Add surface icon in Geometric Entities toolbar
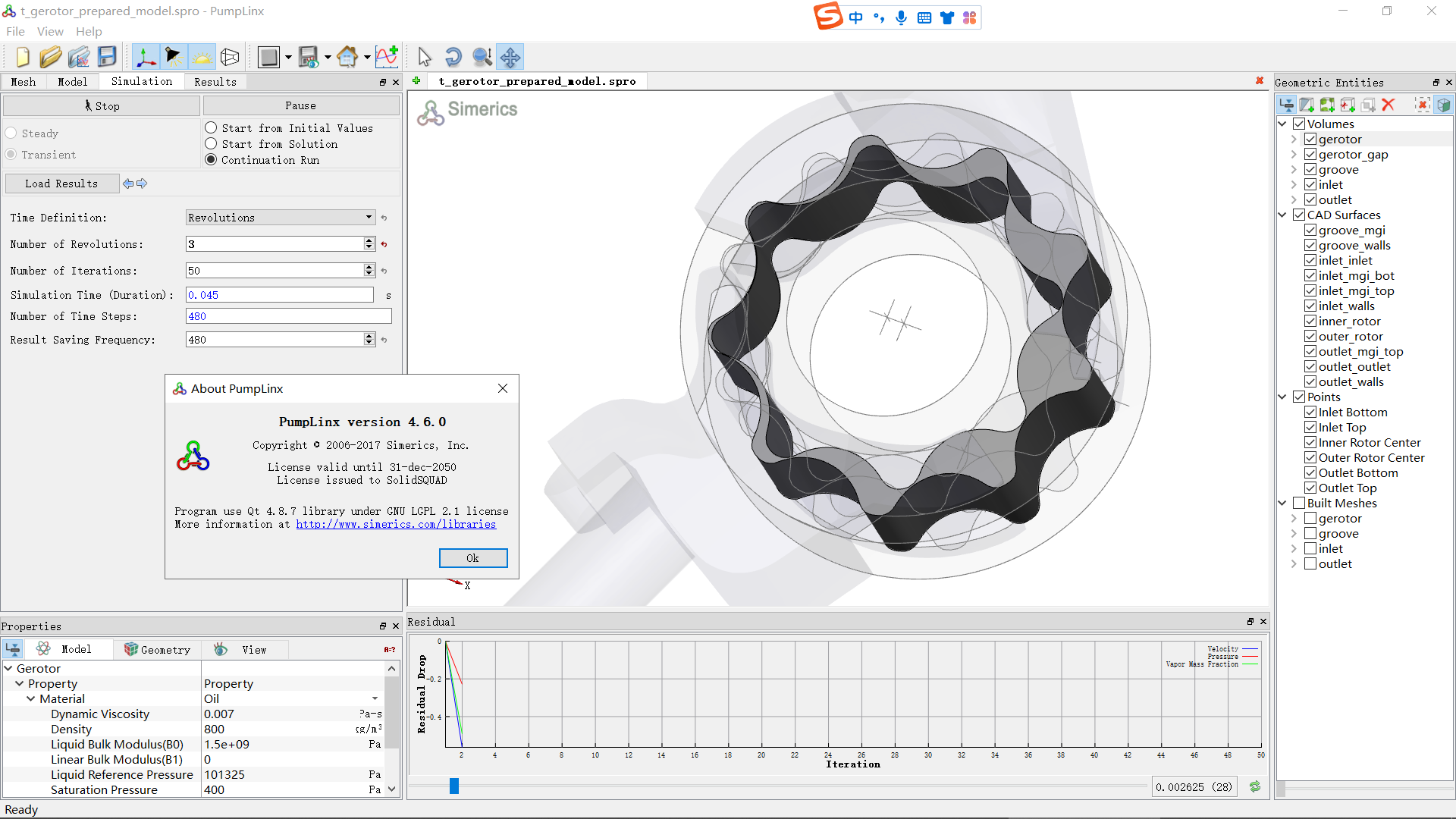The width and height of the screenshot is (1456, 819). click(1307, 105)
